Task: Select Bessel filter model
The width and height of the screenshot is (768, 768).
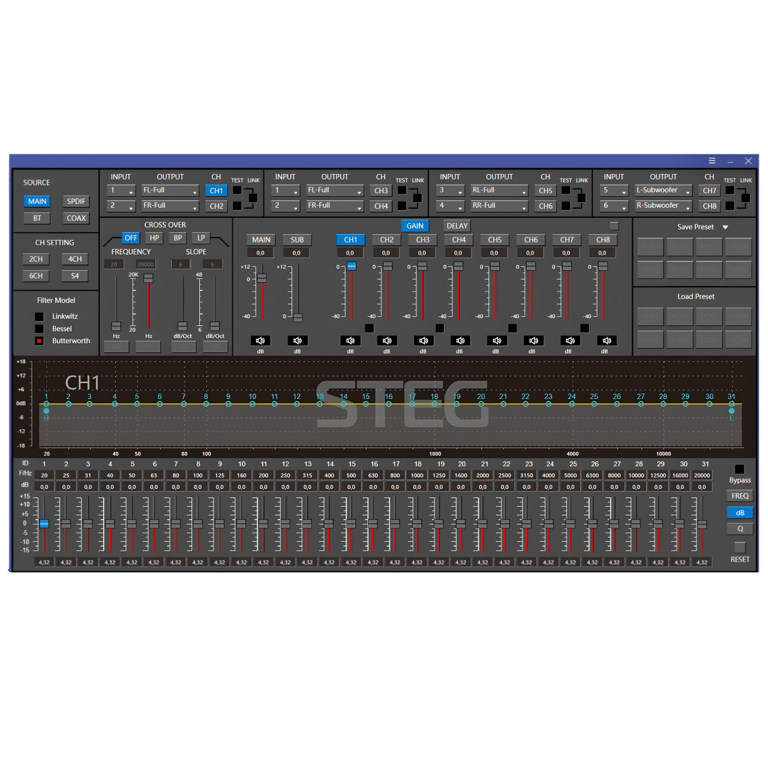Action: [x=39, y=329]
